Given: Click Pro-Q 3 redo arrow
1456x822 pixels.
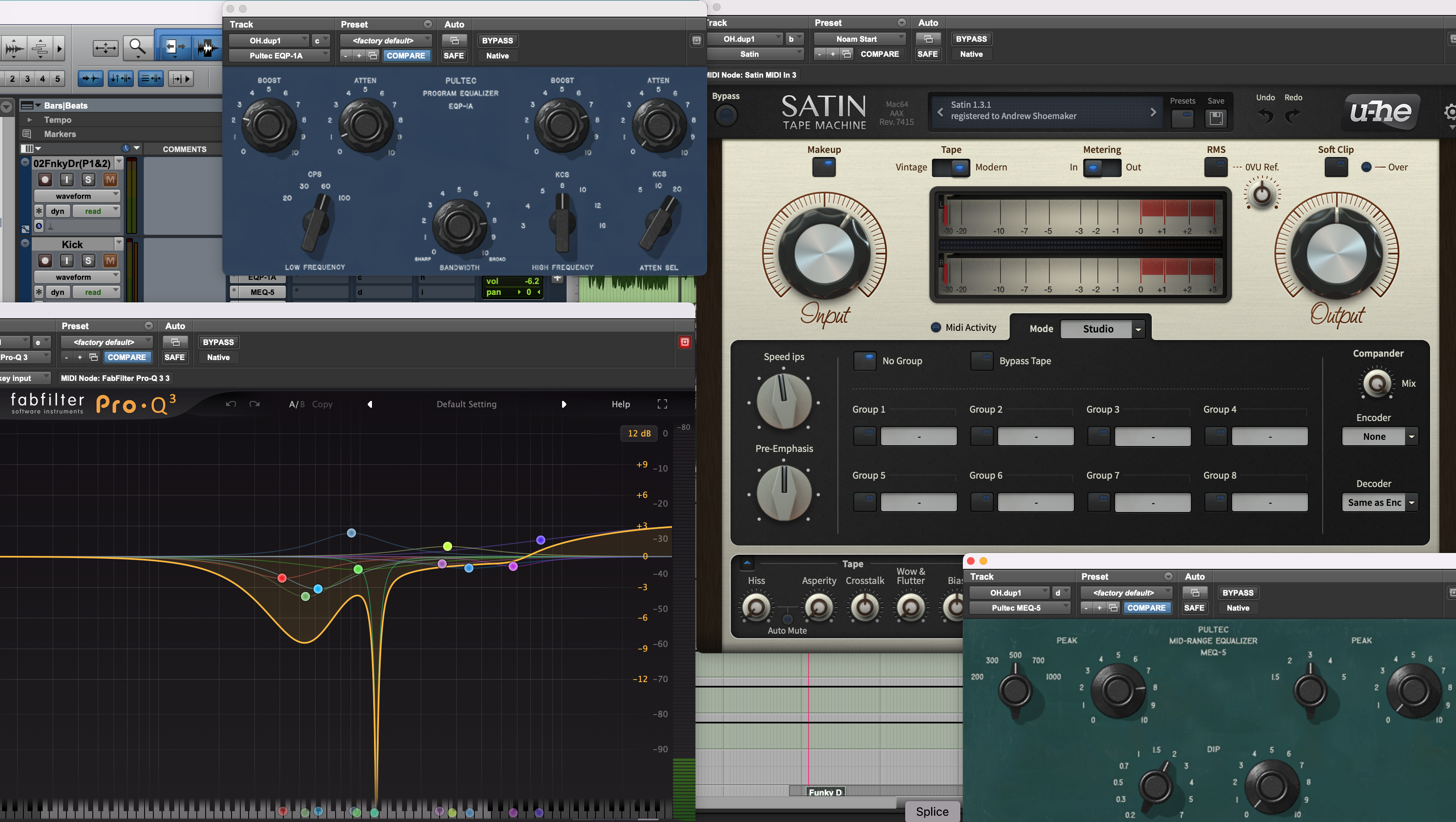Looking at the screenshot, I should pyautogui.click(x=255, y=404).
